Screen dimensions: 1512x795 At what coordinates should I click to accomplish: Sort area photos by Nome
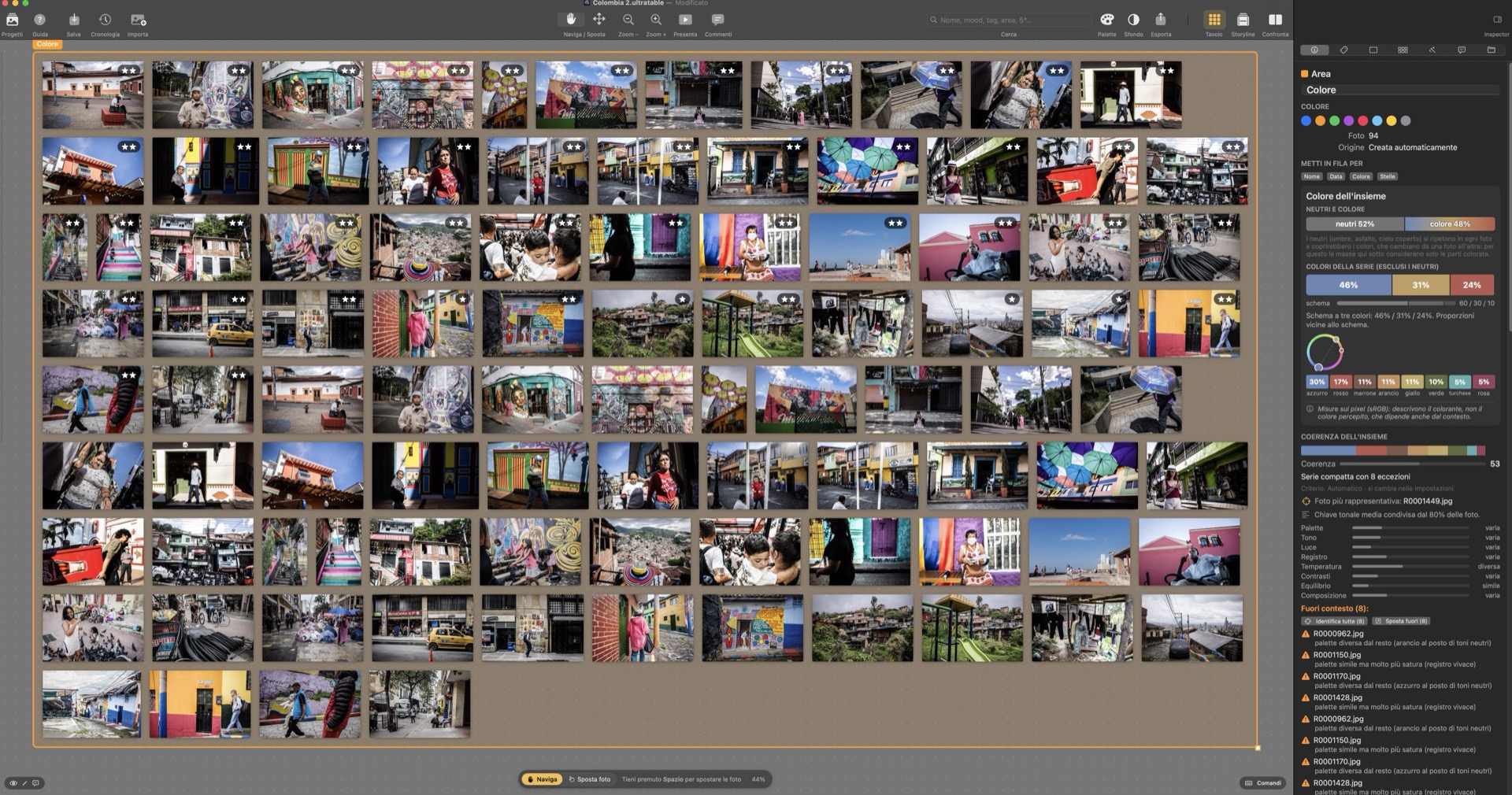tap(1312, 176)
